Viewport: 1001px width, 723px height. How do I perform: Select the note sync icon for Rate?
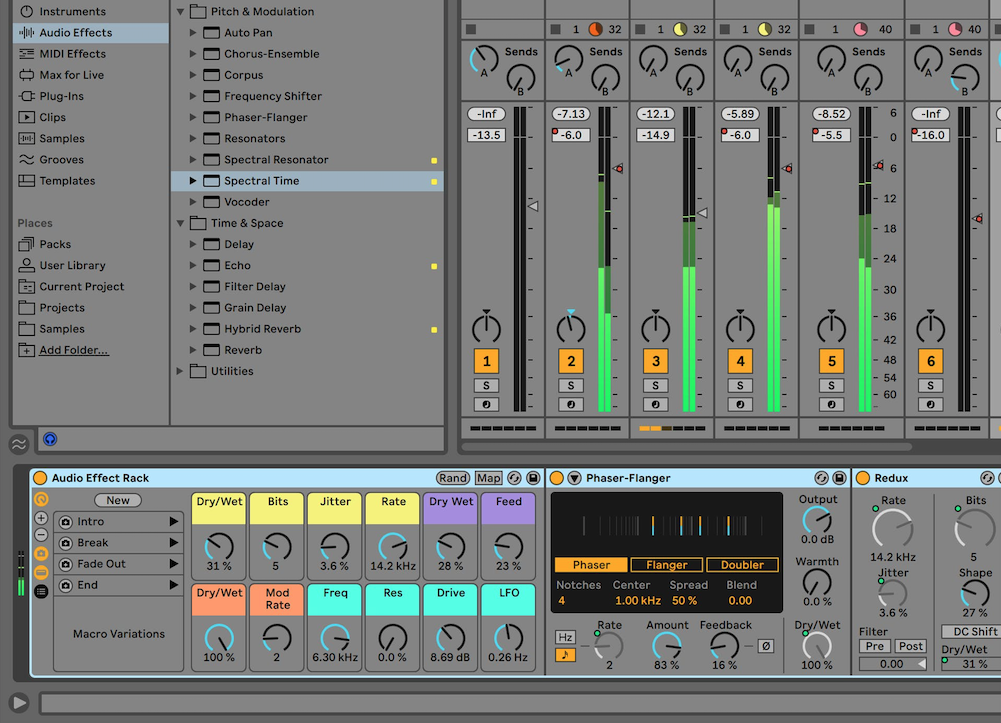tap(565, 655)
